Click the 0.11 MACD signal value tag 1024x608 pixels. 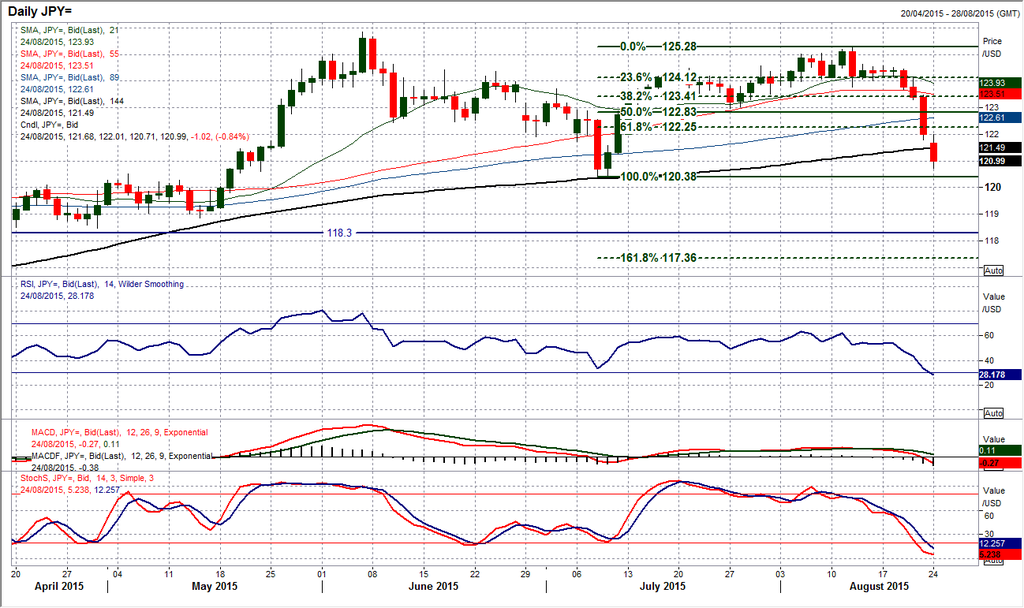(1000, 451)
